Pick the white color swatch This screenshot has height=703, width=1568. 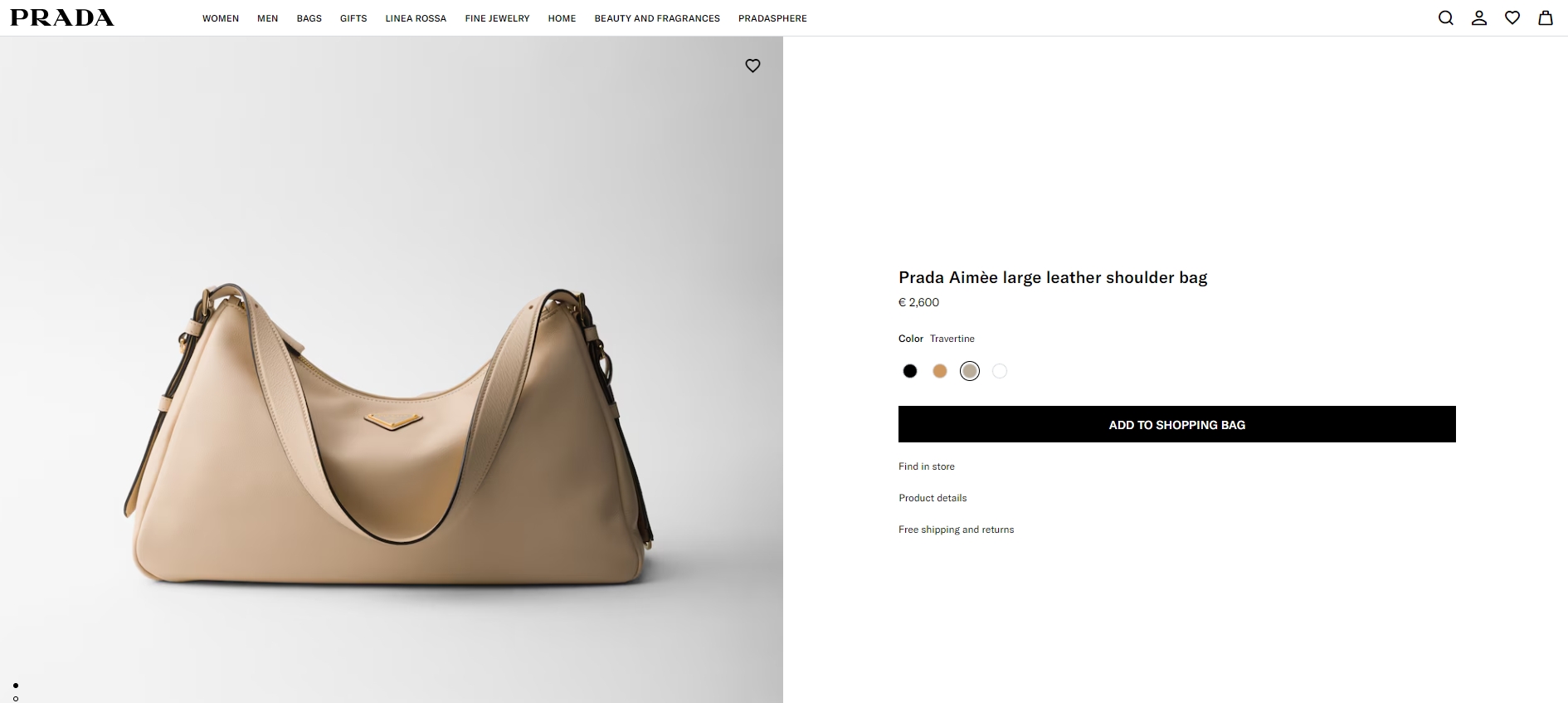point(1000,371)
